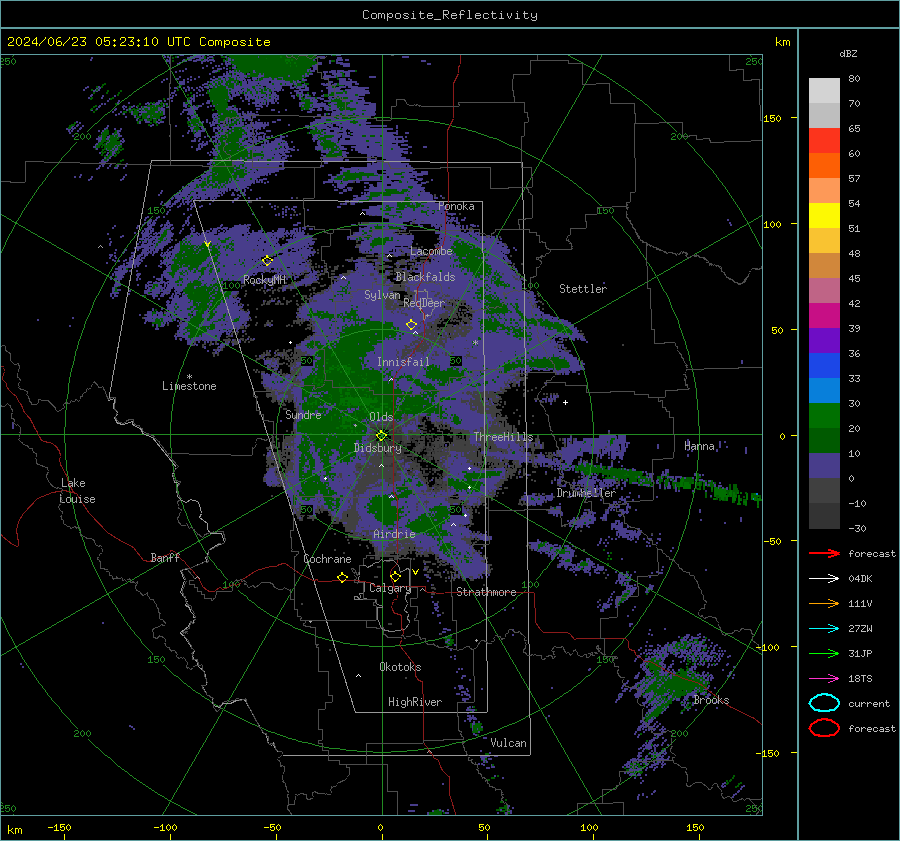900x841 pixels.
Task: Click the Olds map label
Action: coord(381,417)
